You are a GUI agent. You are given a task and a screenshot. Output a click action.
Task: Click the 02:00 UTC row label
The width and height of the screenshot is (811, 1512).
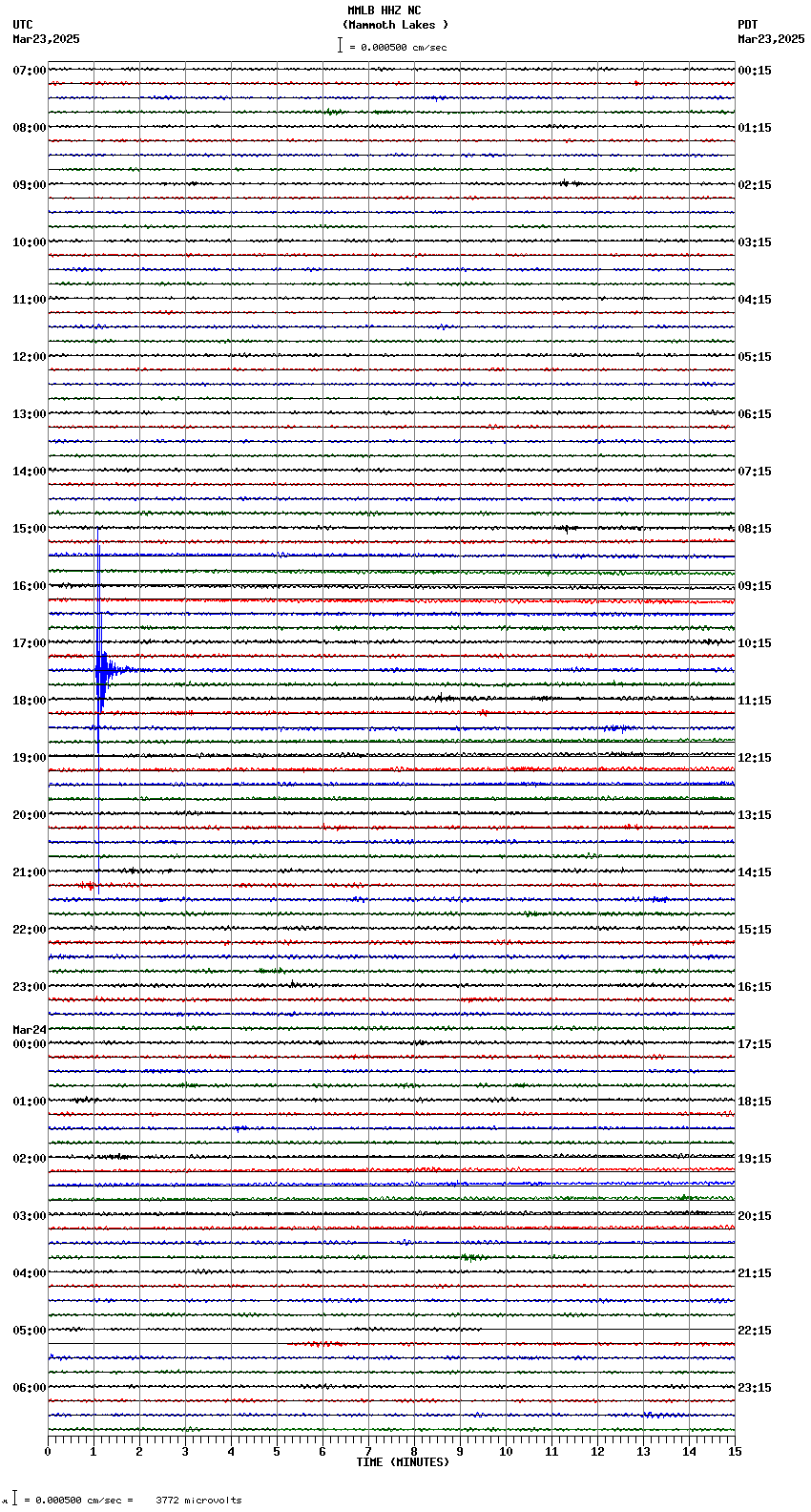click(x=30, y=1159)
